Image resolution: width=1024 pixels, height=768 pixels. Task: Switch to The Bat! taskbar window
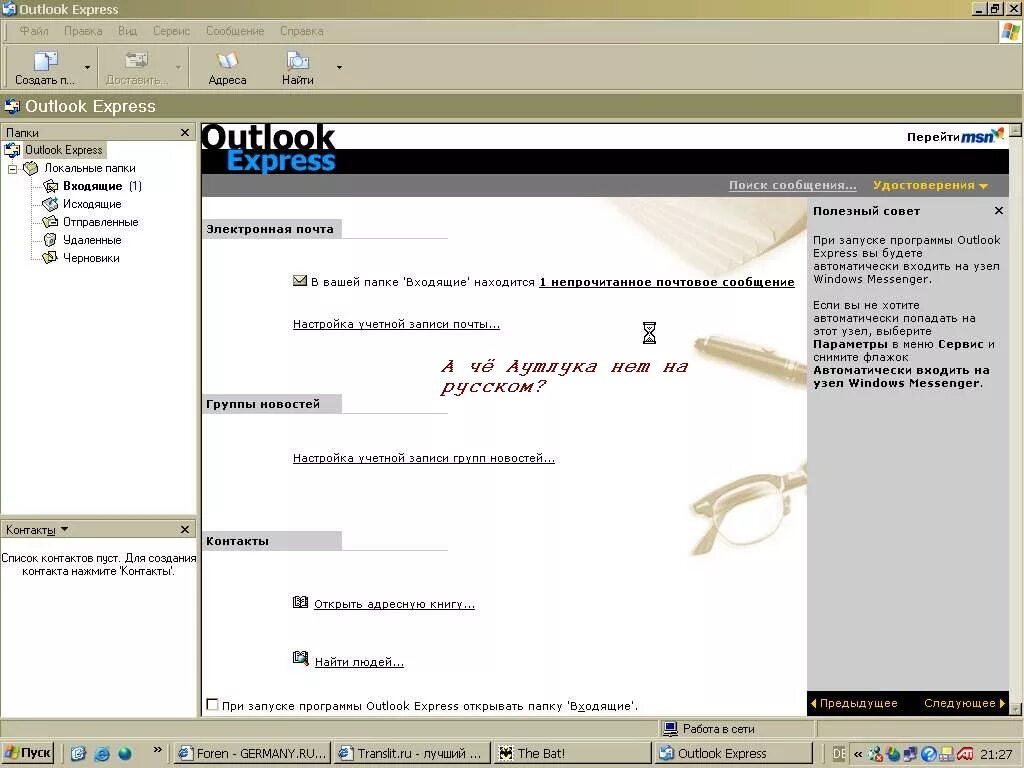pos(572,753)
